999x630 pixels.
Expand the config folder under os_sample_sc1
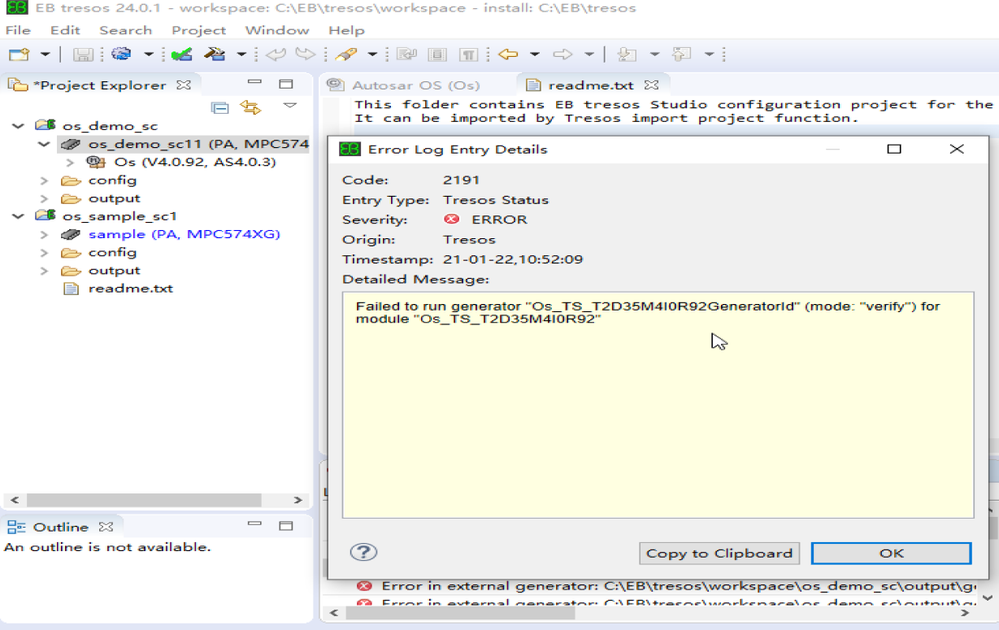[x=43, y=251]
